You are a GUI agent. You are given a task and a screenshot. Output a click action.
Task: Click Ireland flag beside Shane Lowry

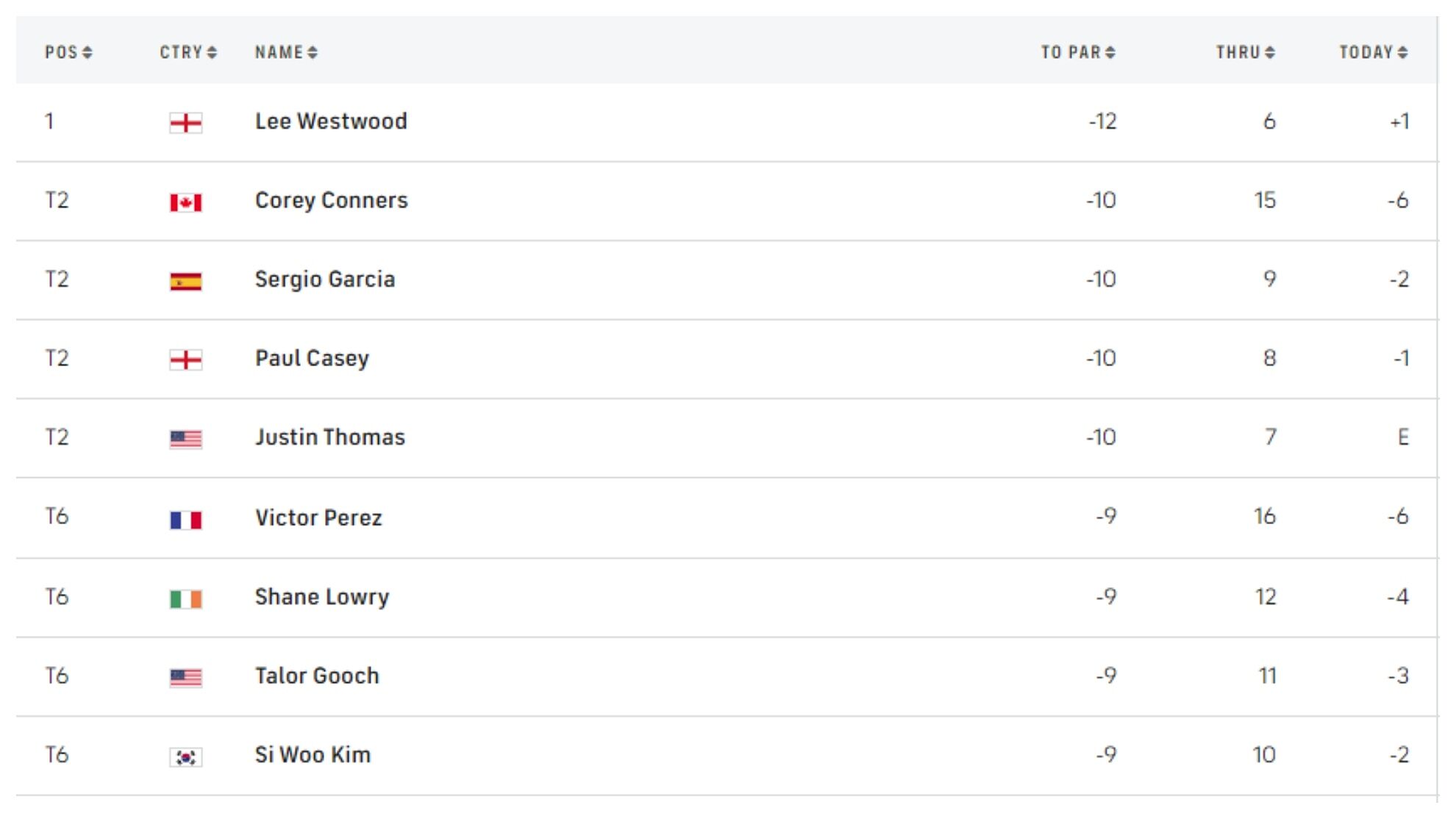tap(185, 599)
